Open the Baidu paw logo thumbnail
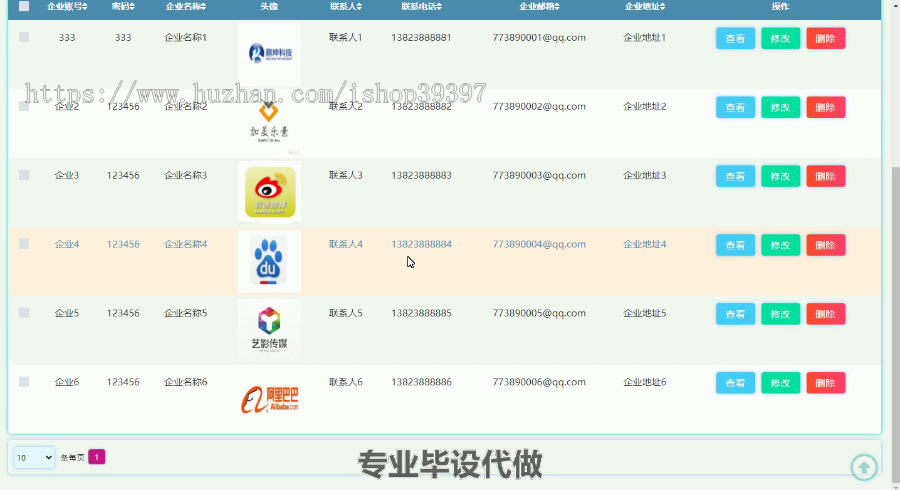This screenshot has width=900, height=490. (x=269, y=261)
